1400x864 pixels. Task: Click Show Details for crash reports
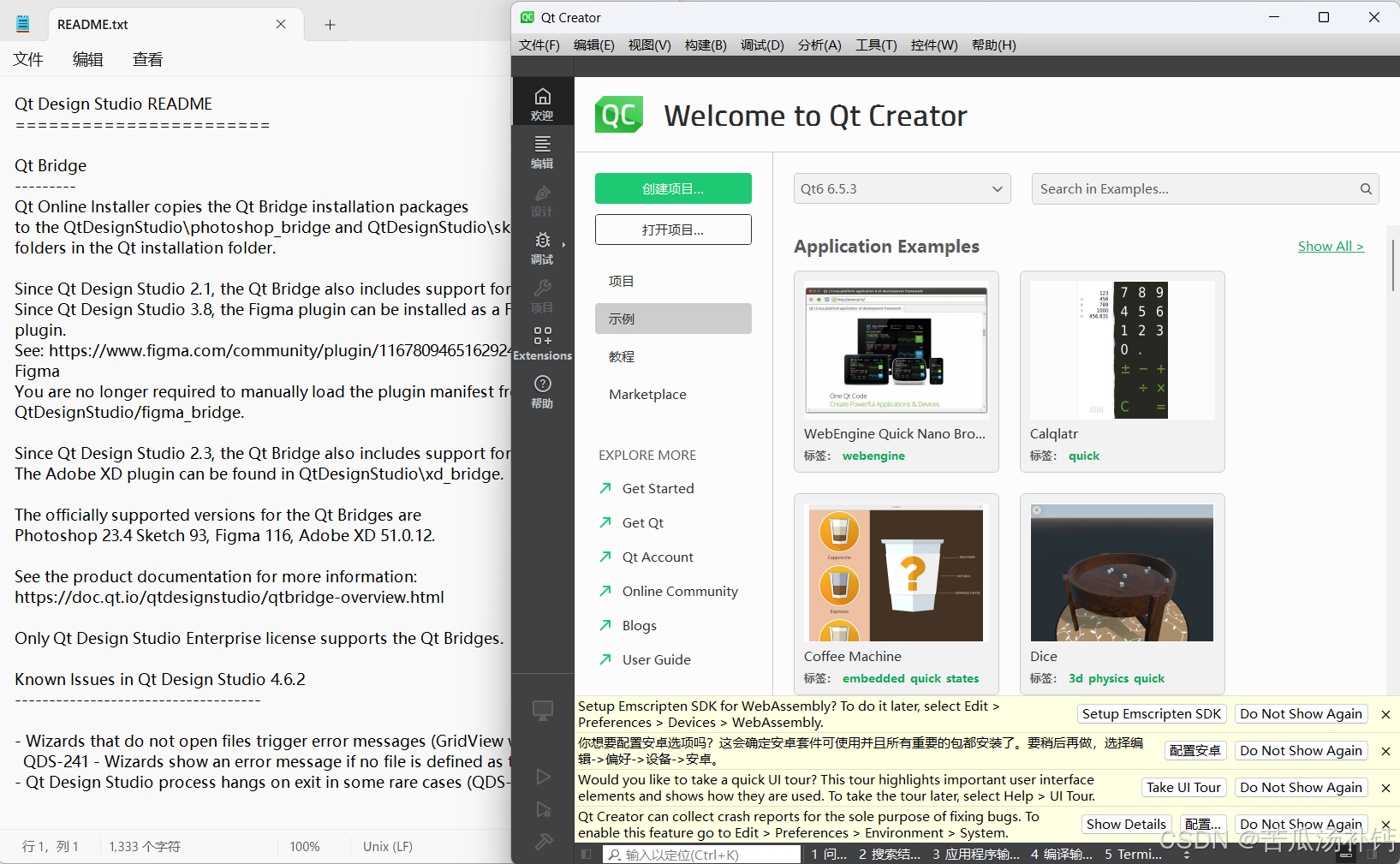coord(1126,825)
